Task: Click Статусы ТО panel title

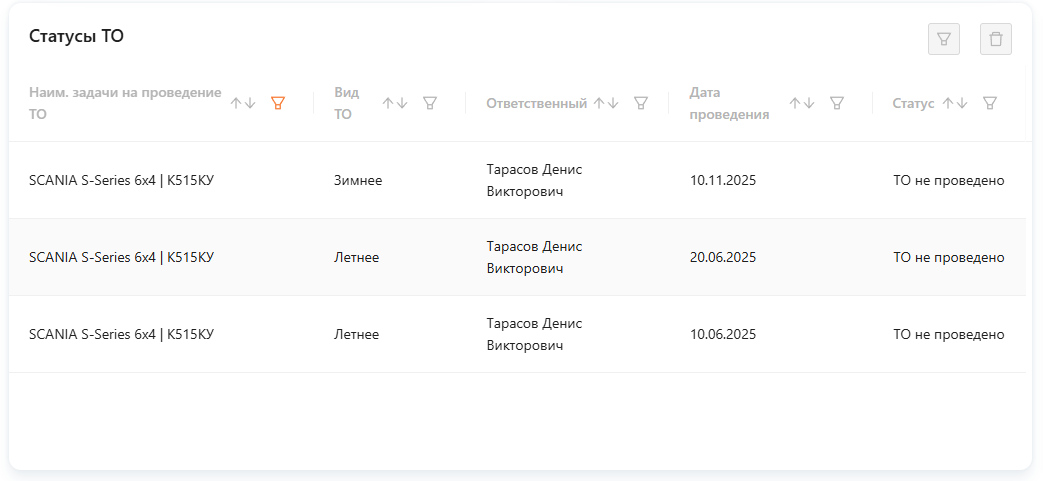Action: (x=76, y=36)
